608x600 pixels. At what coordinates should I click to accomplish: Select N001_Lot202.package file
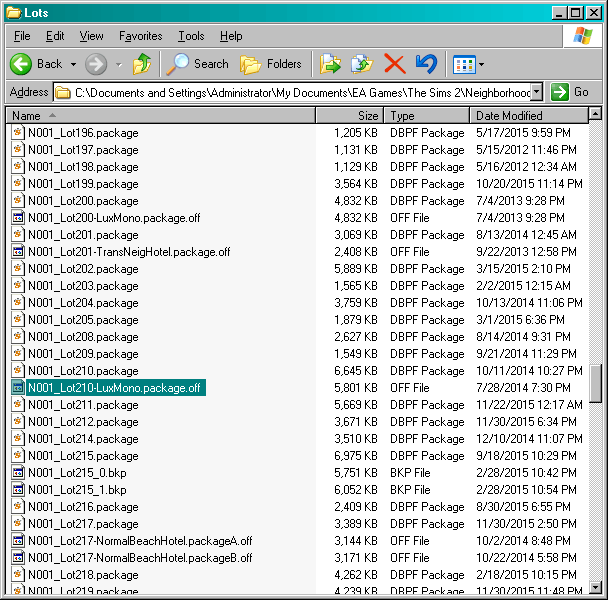pos(83,269)
